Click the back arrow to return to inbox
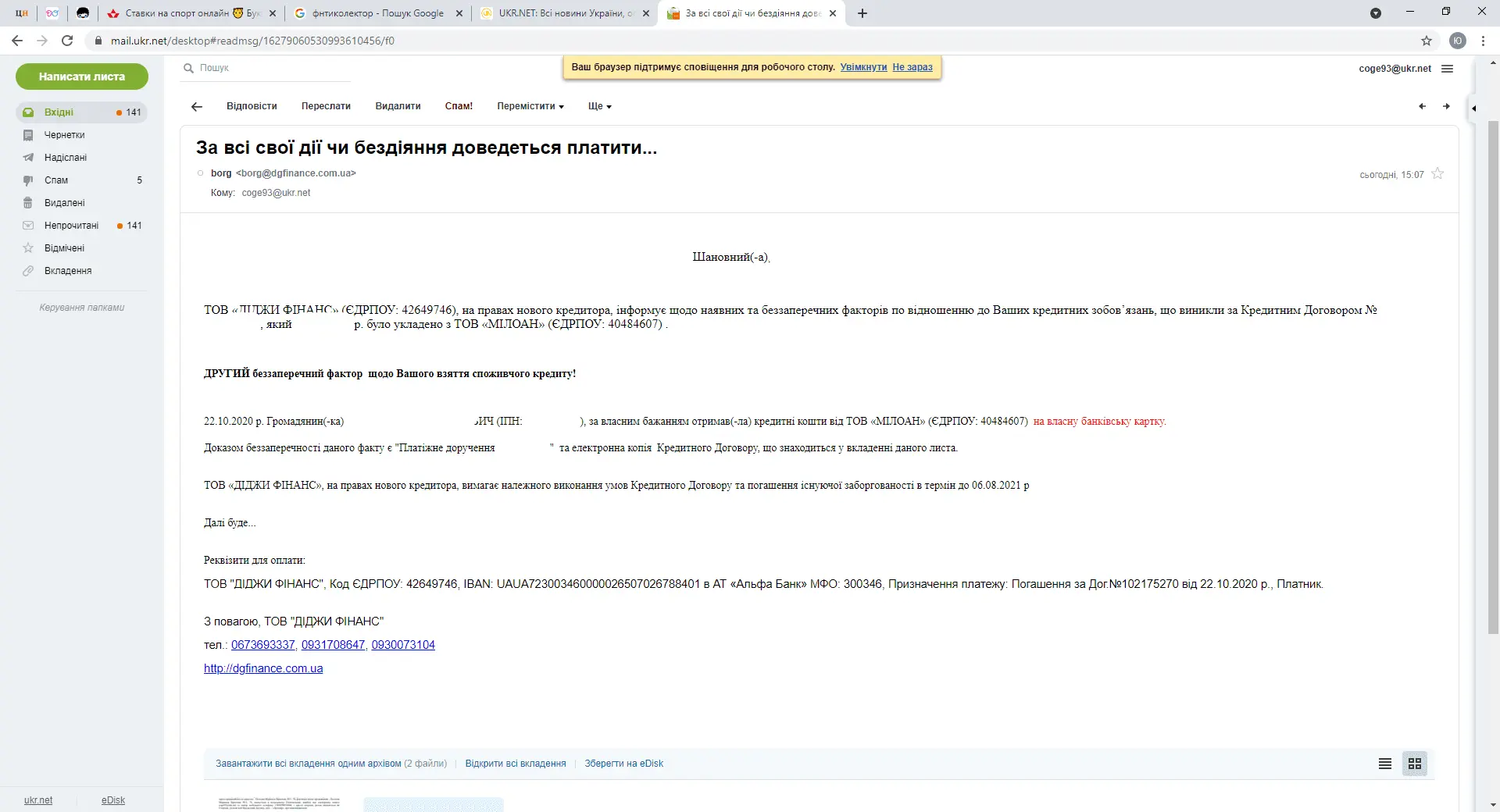Viewport: 1500px width, 812px height. click(x=197, y=106)
